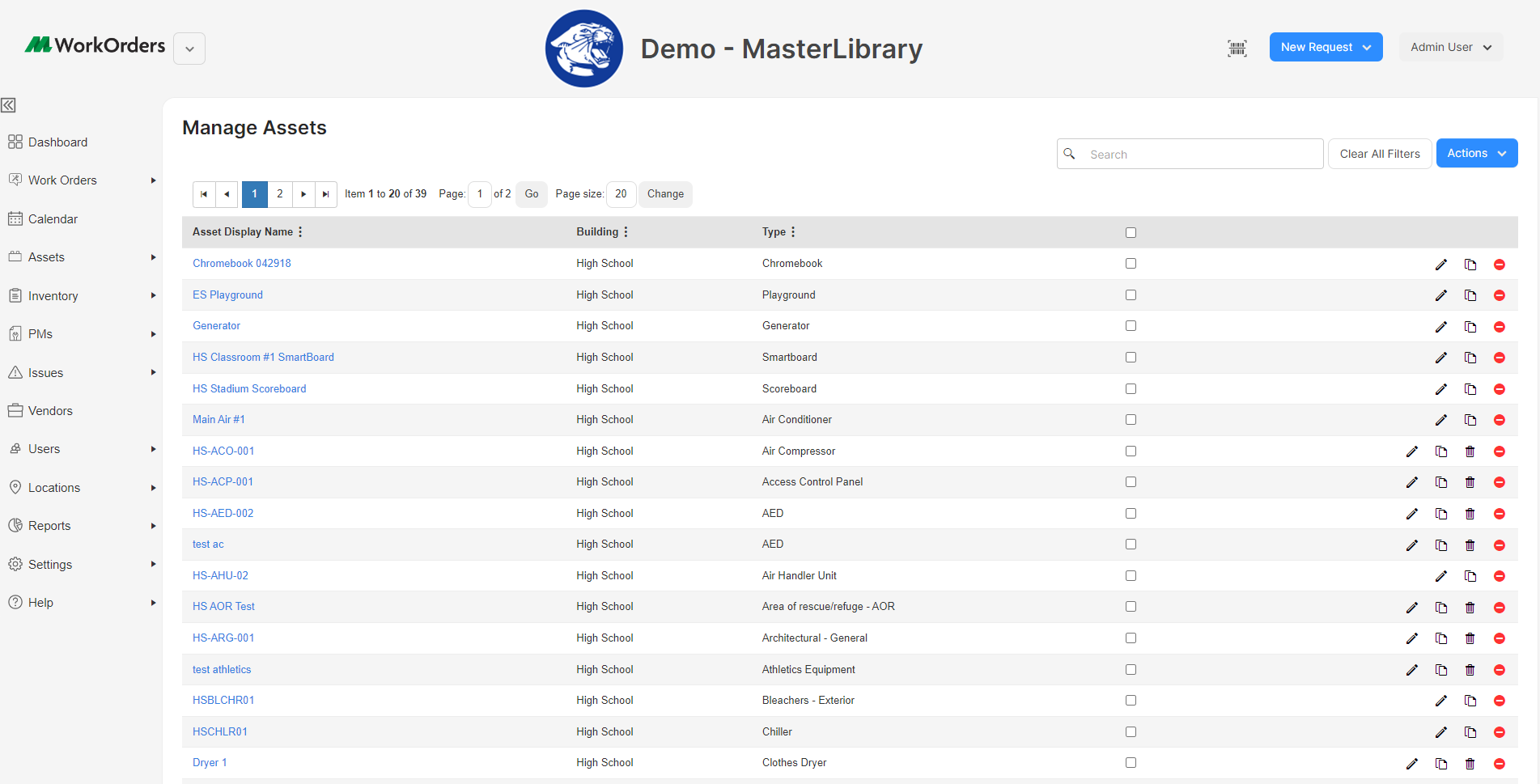Image resolution: width=1540 pixels, height=784 pixels.
Task: Click the red minus icon for HS-AHU-02
Action: pos(1499,576)
